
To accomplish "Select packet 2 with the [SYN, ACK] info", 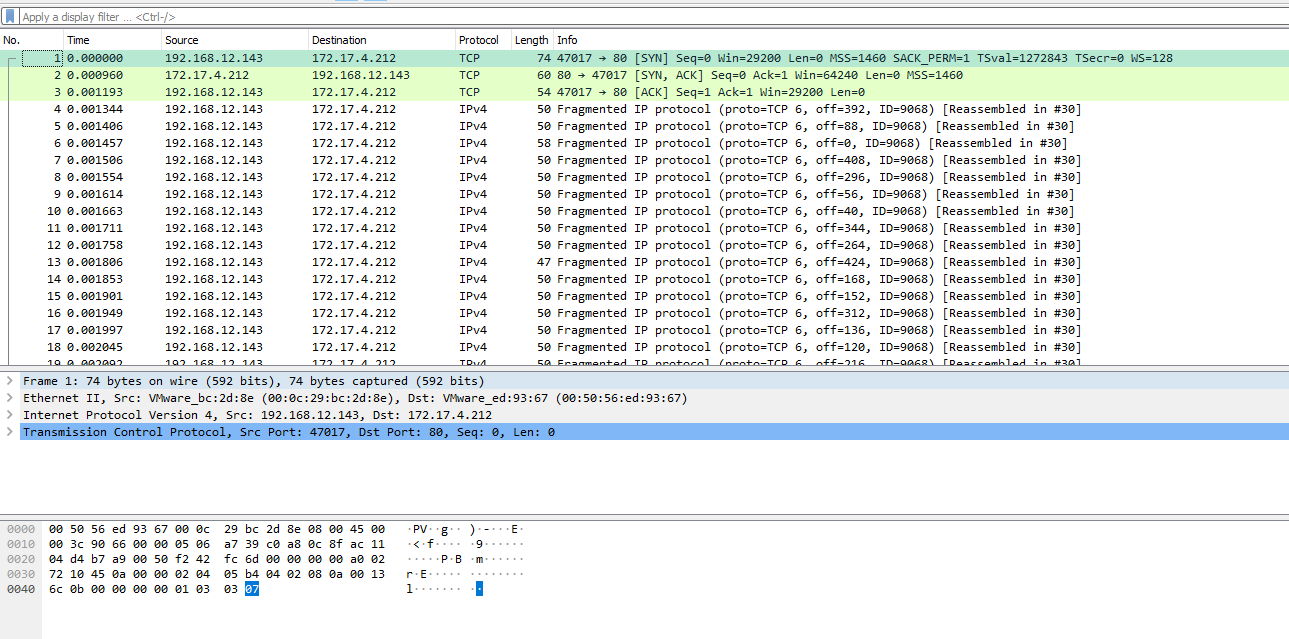I will pyautogui.click(x=644, y=75).
